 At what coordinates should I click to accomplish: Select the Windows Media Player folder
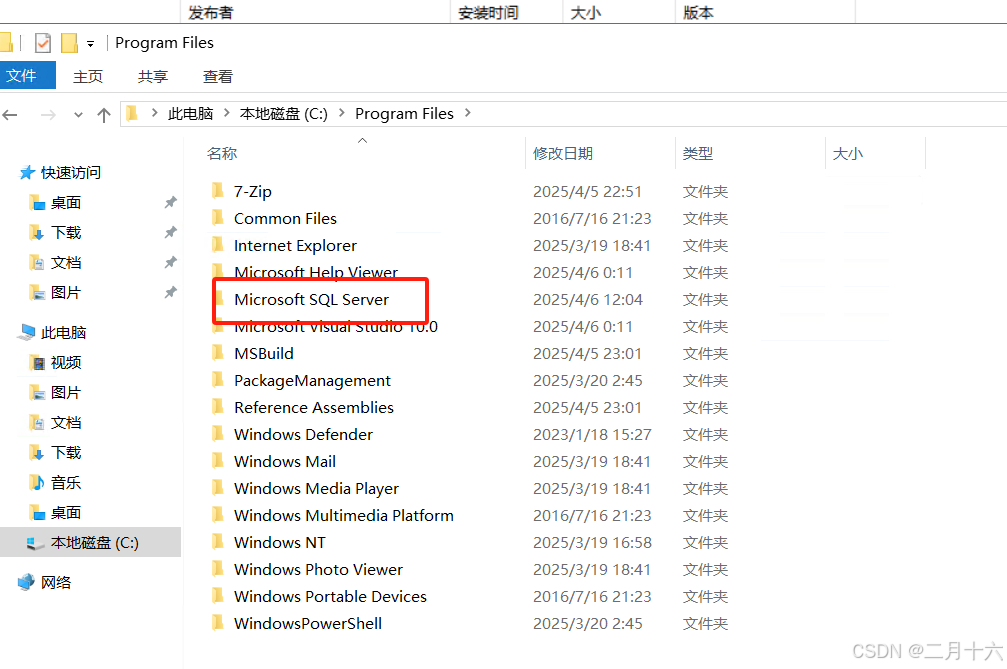click(316, 489)
